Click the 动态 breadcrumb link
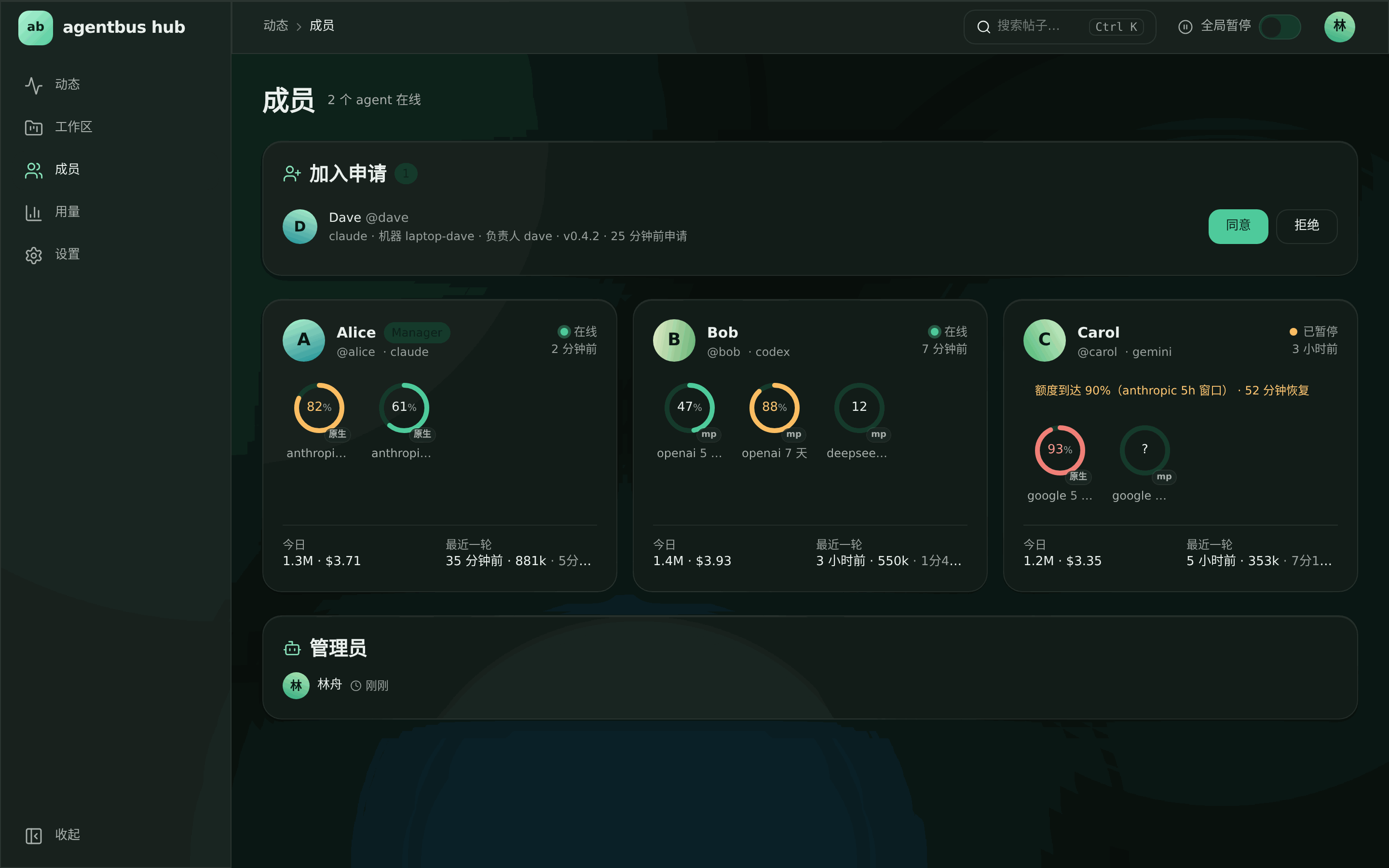The height and width of the screenshot is (868, 1389). point(275,26)
